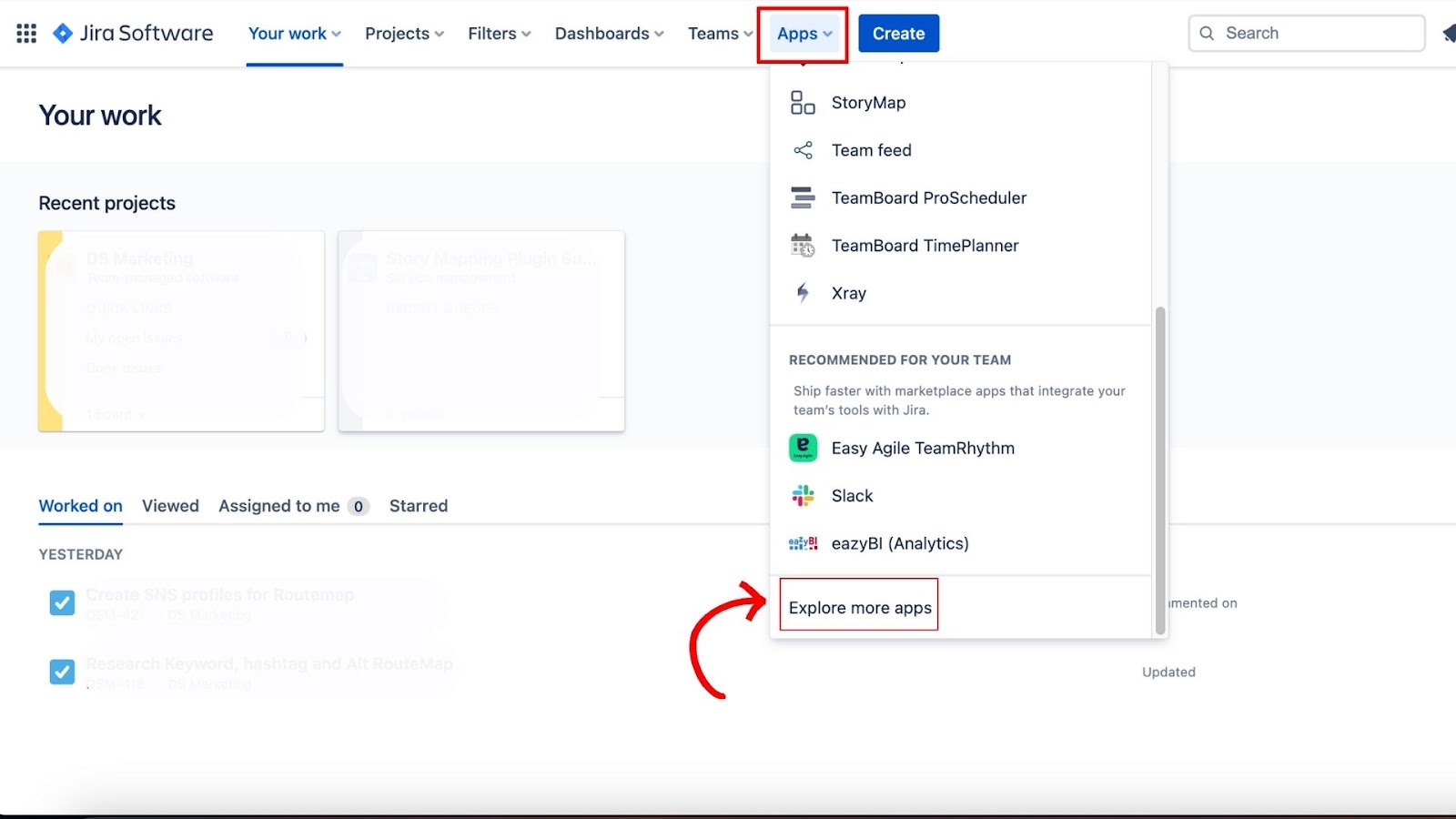Open Create SNS profiles for Routemap issue
Image resolution: width=1456 pixels, height=819 pixels.
(x=220, y=595)
